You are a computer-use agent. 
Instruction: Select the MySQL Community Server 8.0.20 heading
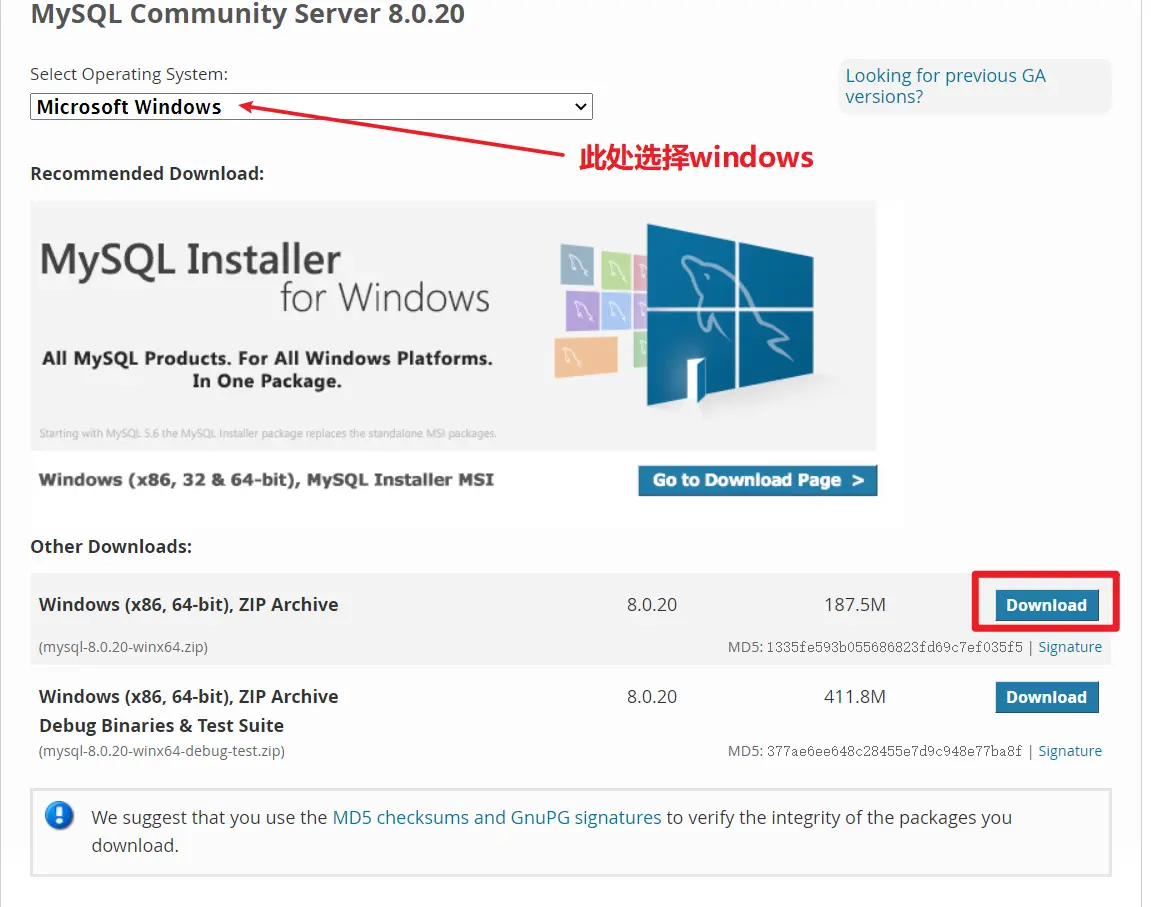tap(247, 14)
